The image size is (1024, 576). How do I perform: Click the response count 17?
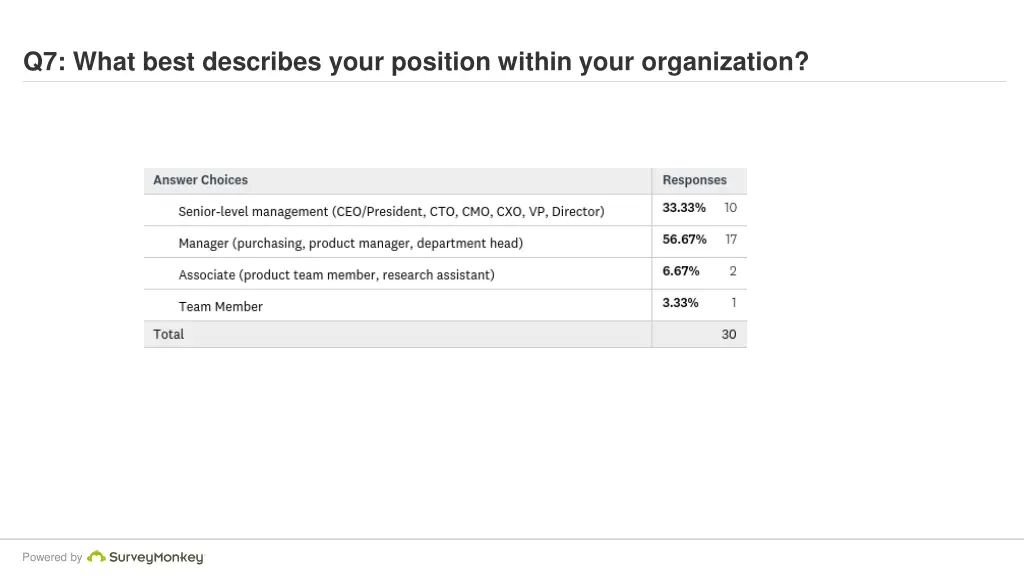731,239
